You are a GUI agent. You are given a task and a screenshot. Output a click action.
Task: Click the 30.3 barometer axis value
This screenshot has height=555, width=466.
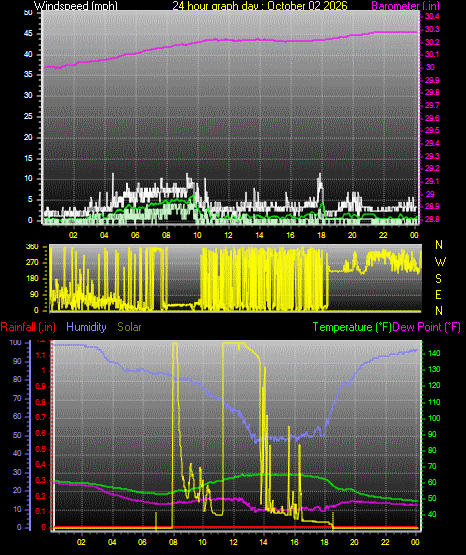432,29
